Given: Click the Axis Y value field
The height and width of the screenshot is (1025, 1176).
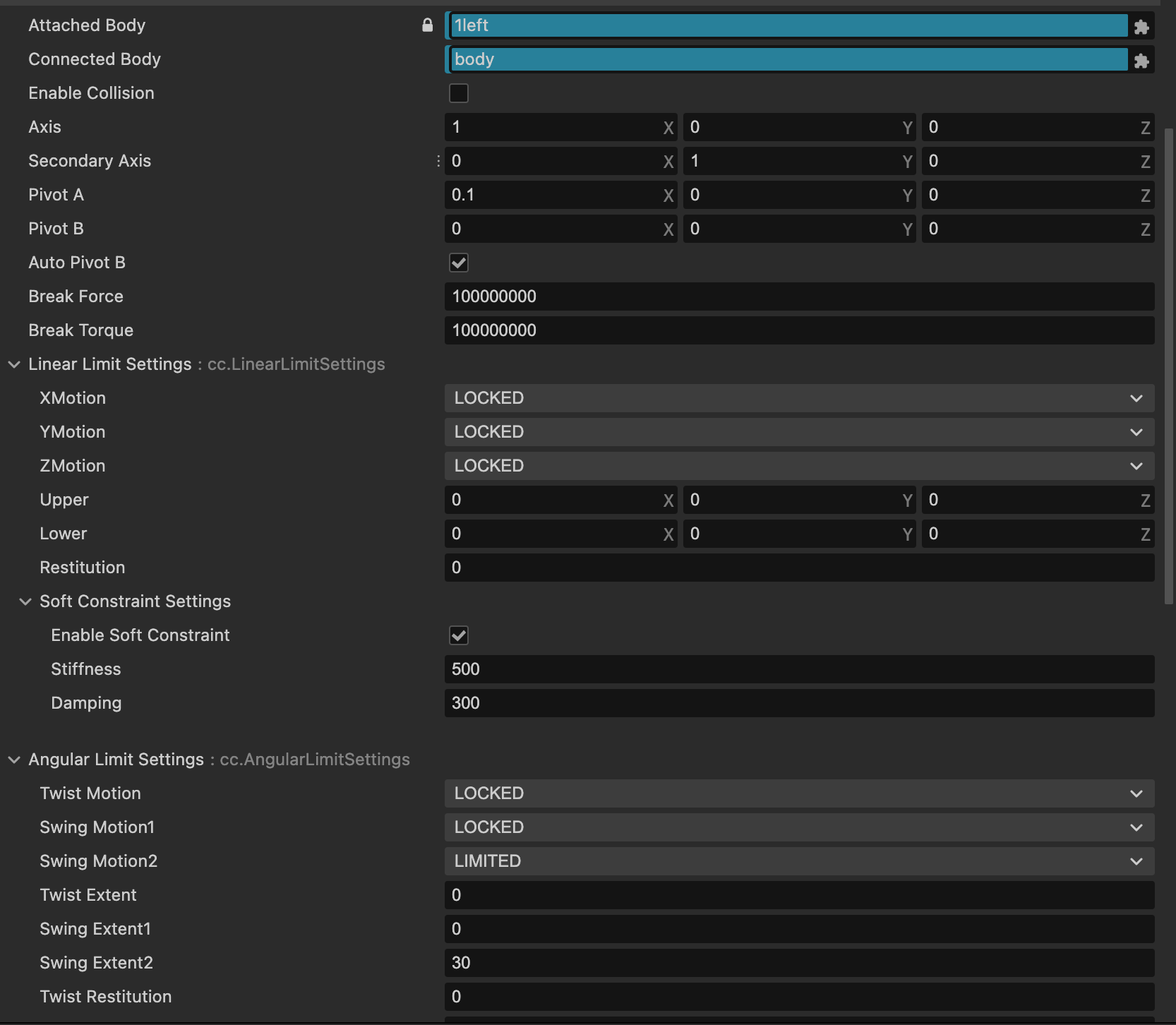Looking at the screenshot, I should tap(800, 127).
